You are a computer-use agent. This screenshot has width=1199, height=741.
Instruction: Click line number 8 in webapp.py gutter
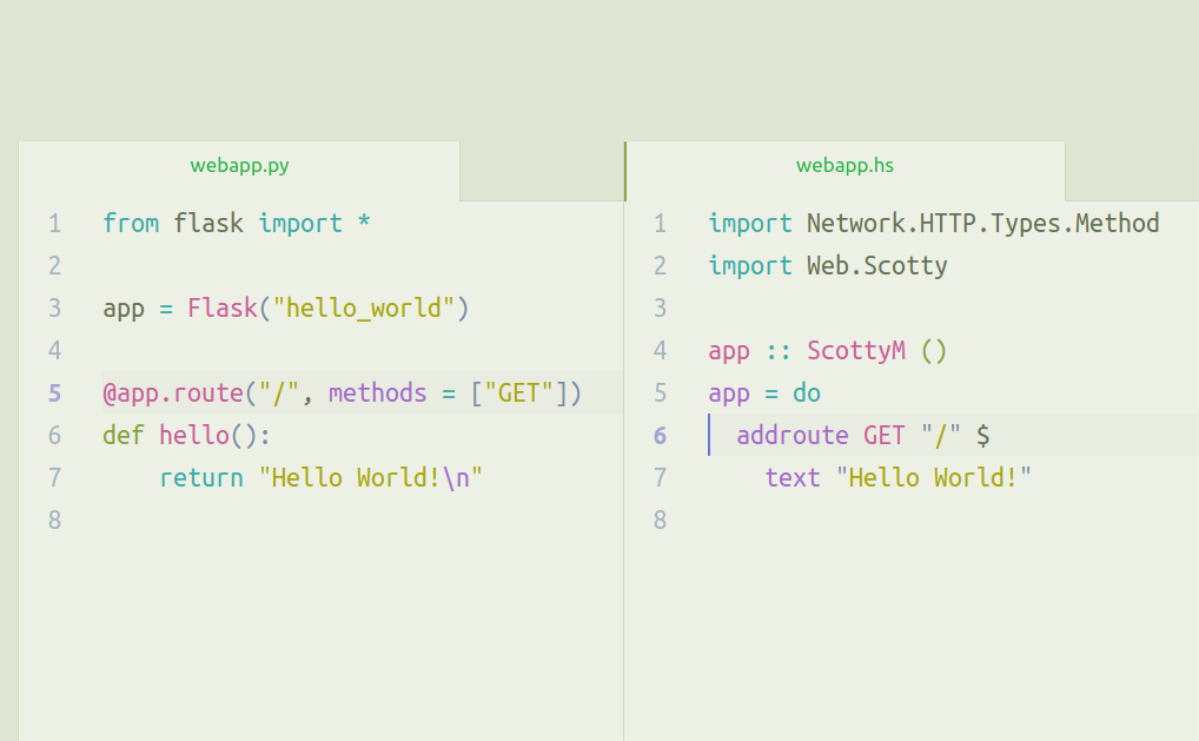tap(54, 521)
